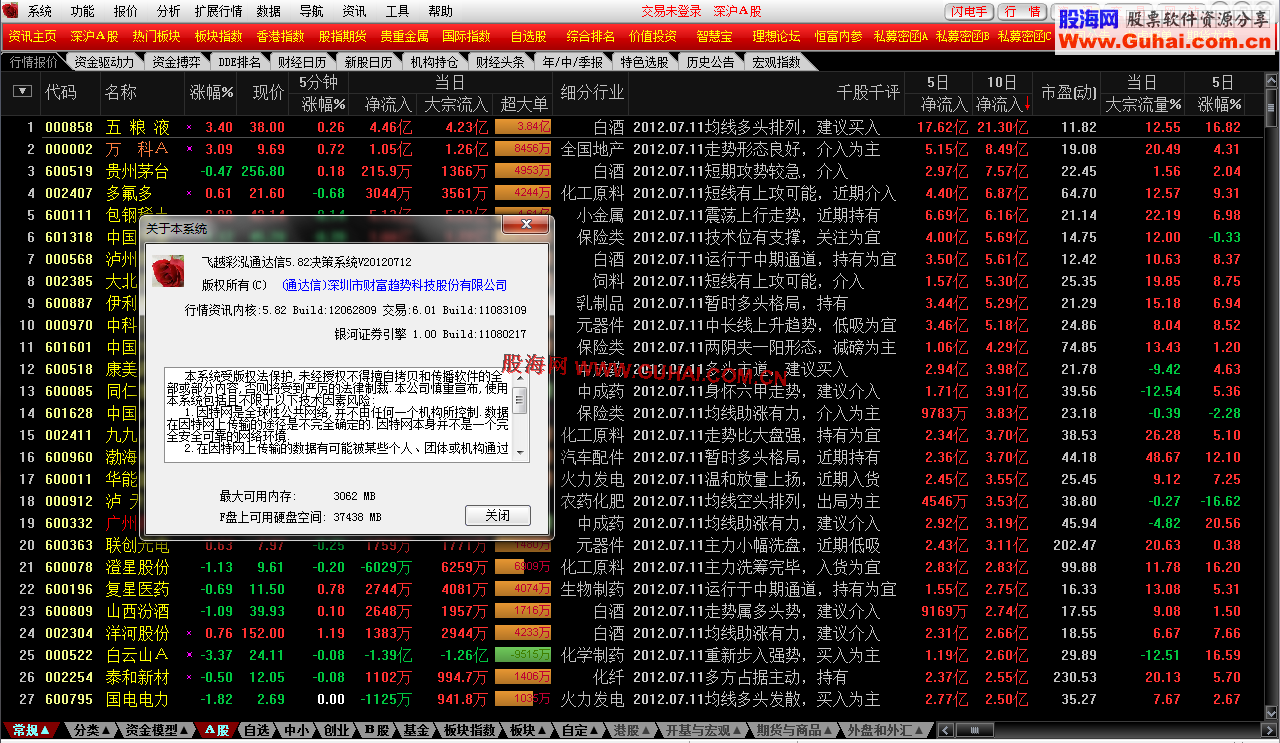Image resolution: width=1280 pixels, height=743 pixels.
Task: Click the license text scrollbar thumb
Action: [521, 398]
